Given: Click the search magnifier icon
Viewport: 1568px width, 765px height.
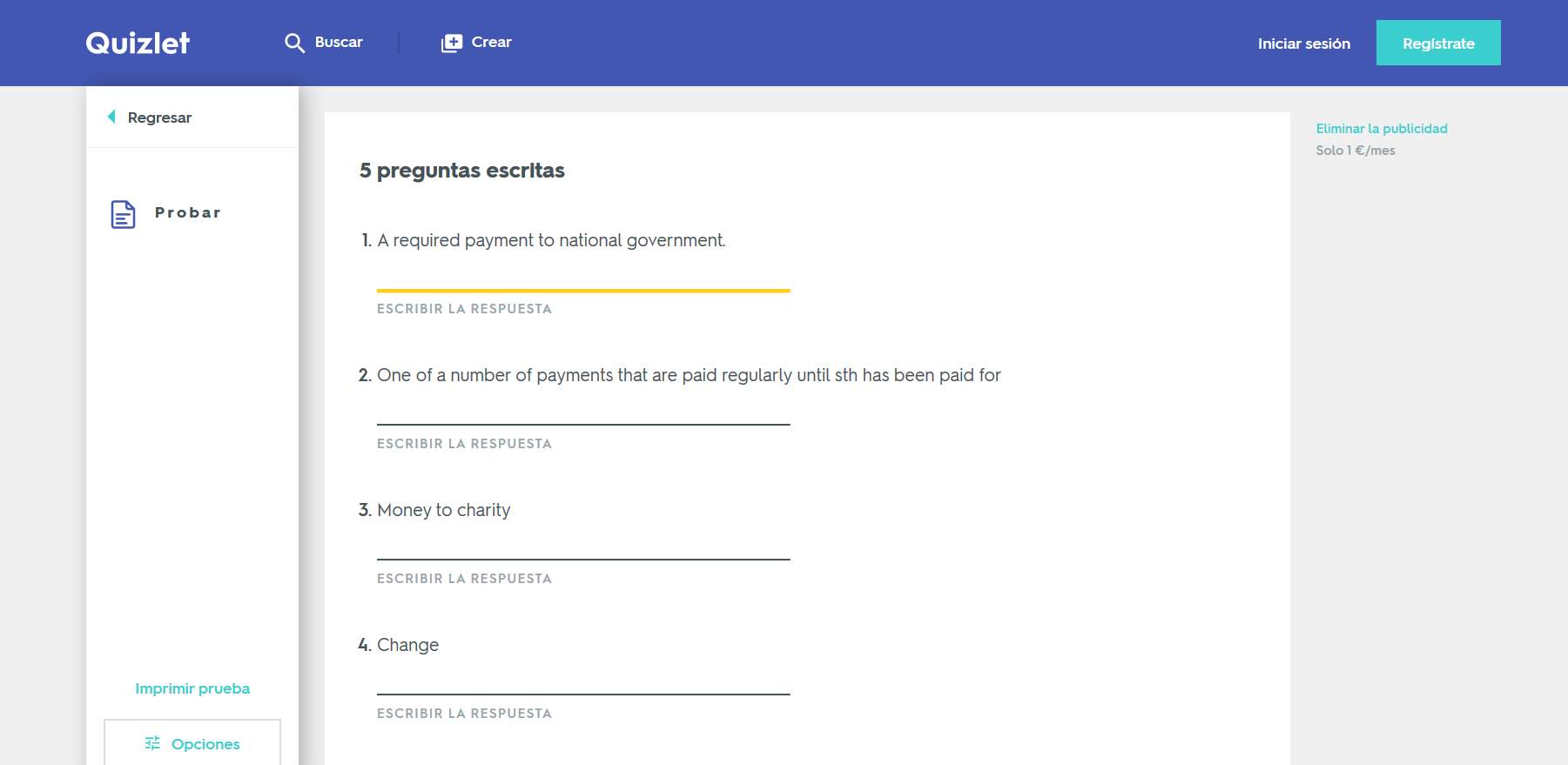Looking at the screenshot, I should click(294, 43).
